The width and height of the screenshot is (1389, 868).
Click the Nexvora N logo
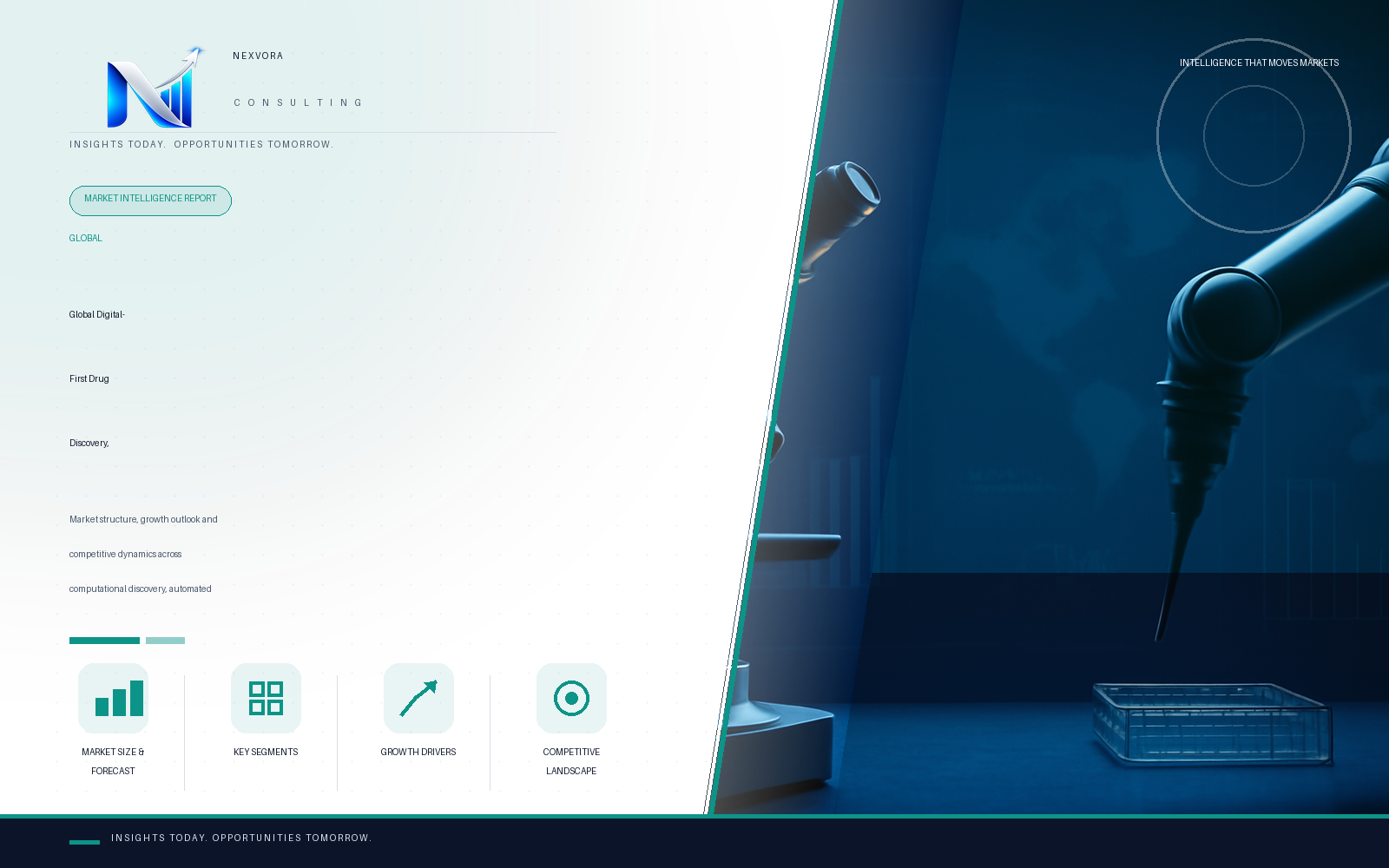point(155,87)
